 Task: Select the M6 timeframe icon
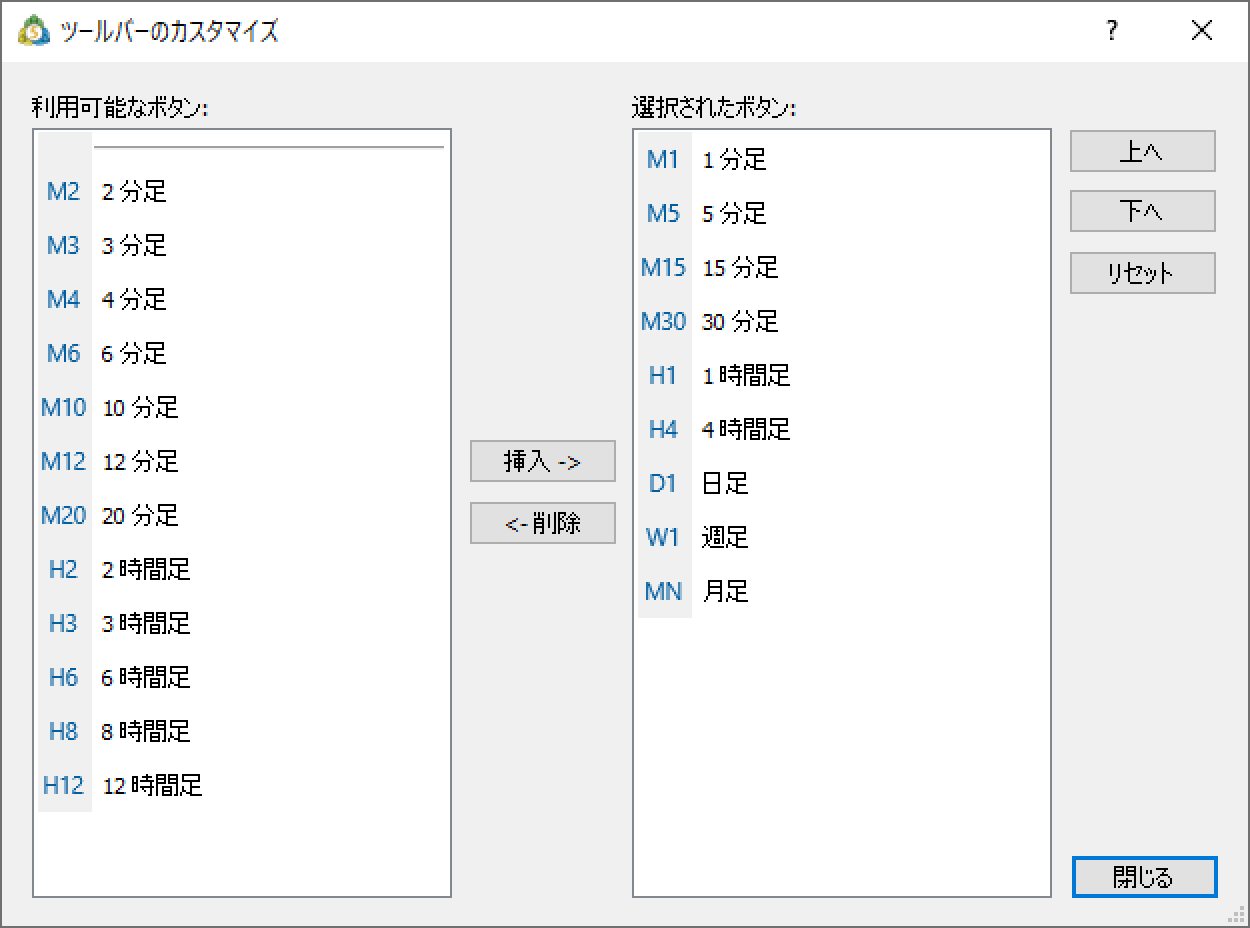click(x=63, y=353)
